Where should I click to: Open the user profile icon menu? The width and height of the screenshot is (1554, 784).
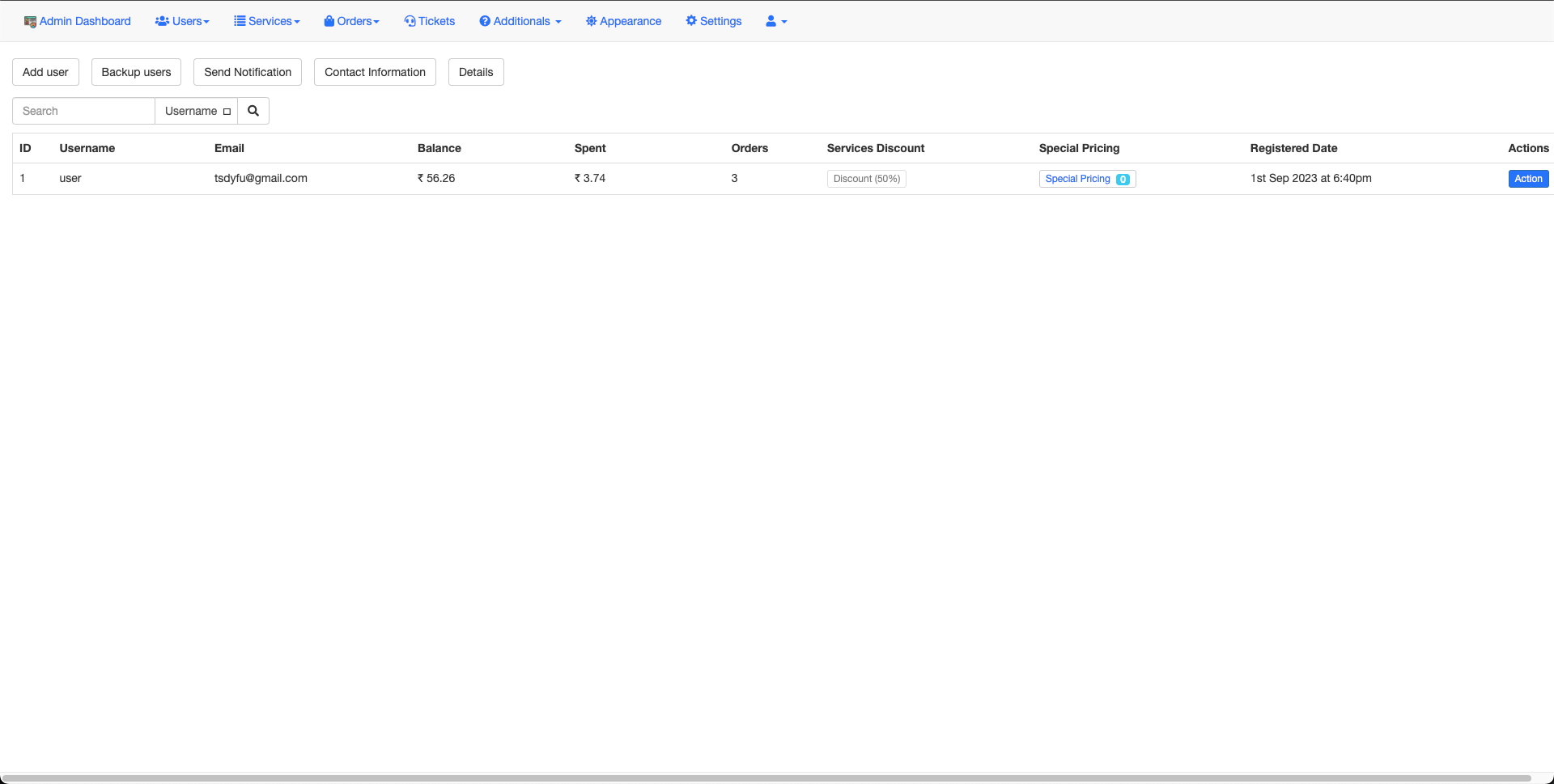tap(775, 21)
